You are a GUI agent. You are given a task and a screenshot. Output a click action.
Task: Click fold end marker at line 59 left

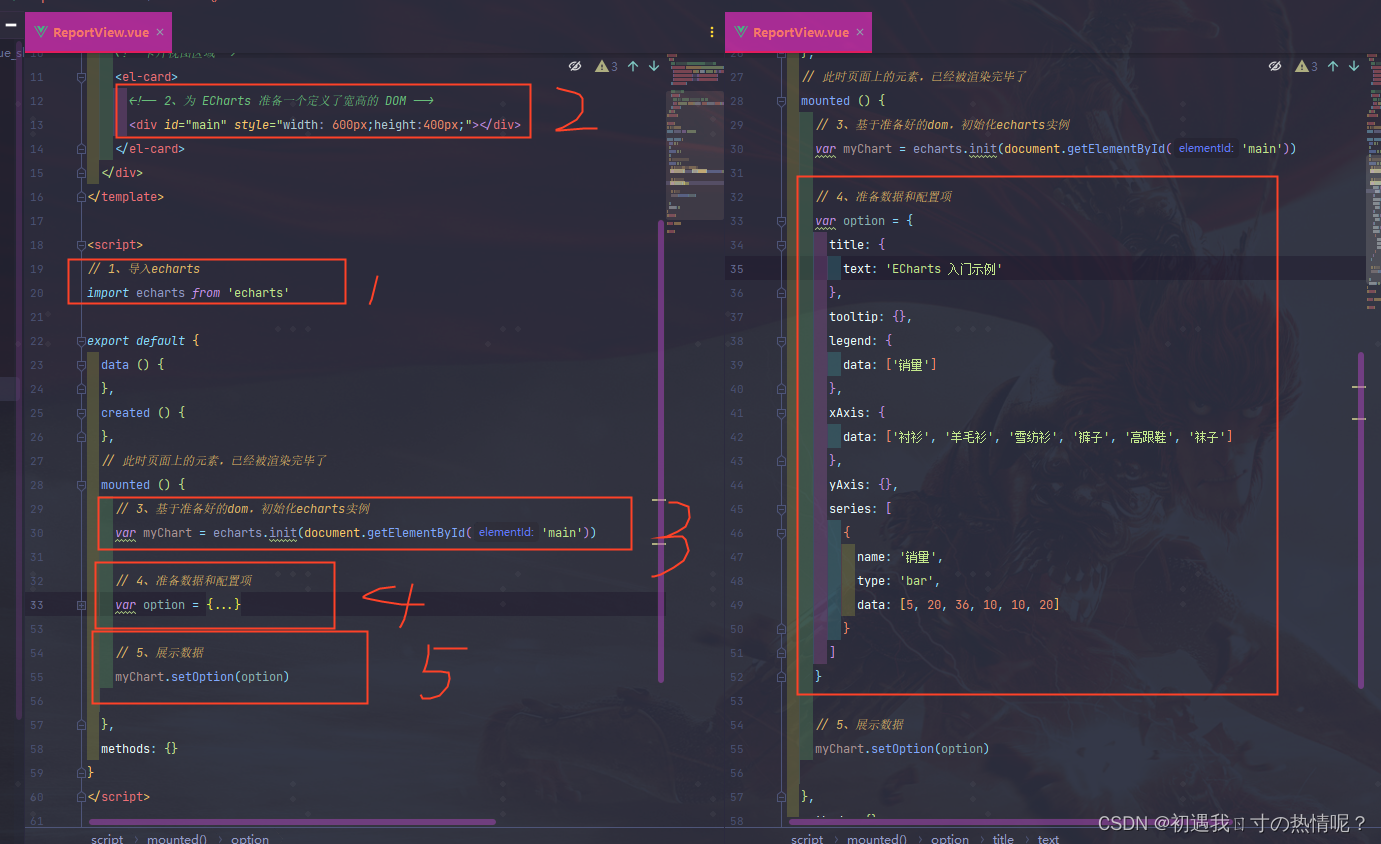pos(81,773)
